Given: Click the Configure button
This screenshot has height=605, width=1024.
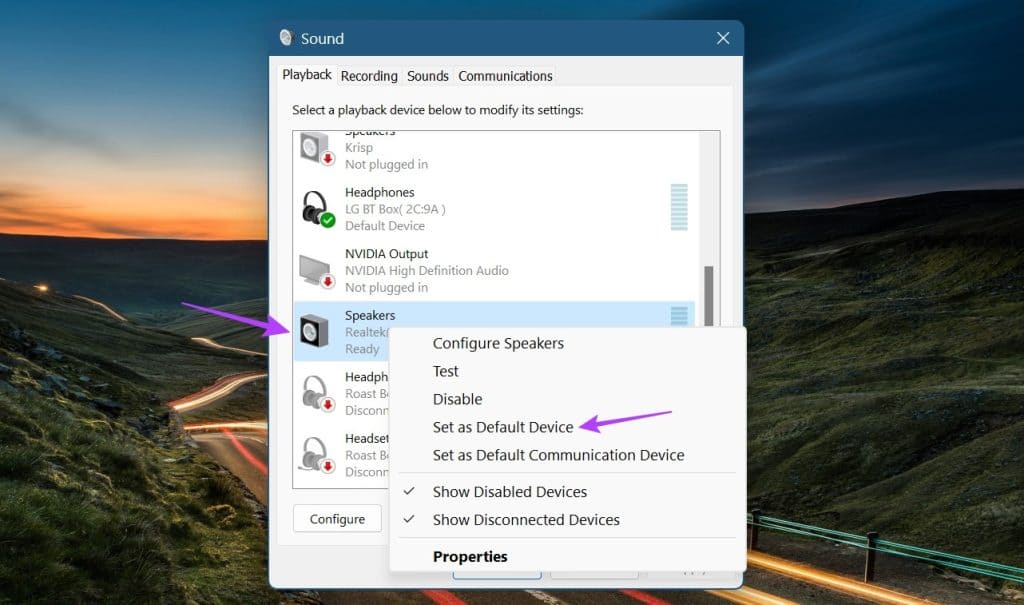Looking at the screenshot, I should (337, 519).
